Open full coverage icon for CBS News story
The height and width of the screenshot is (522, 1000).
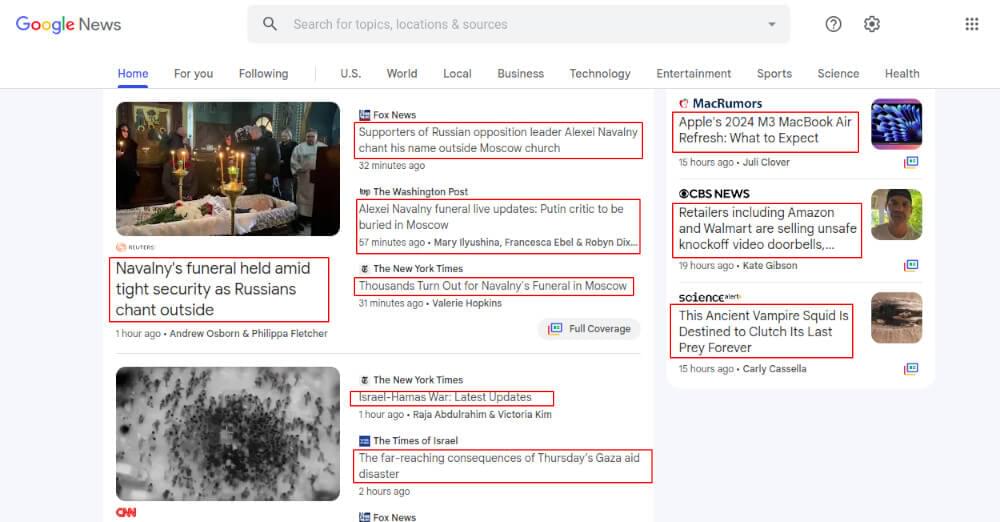pos(911,265)
